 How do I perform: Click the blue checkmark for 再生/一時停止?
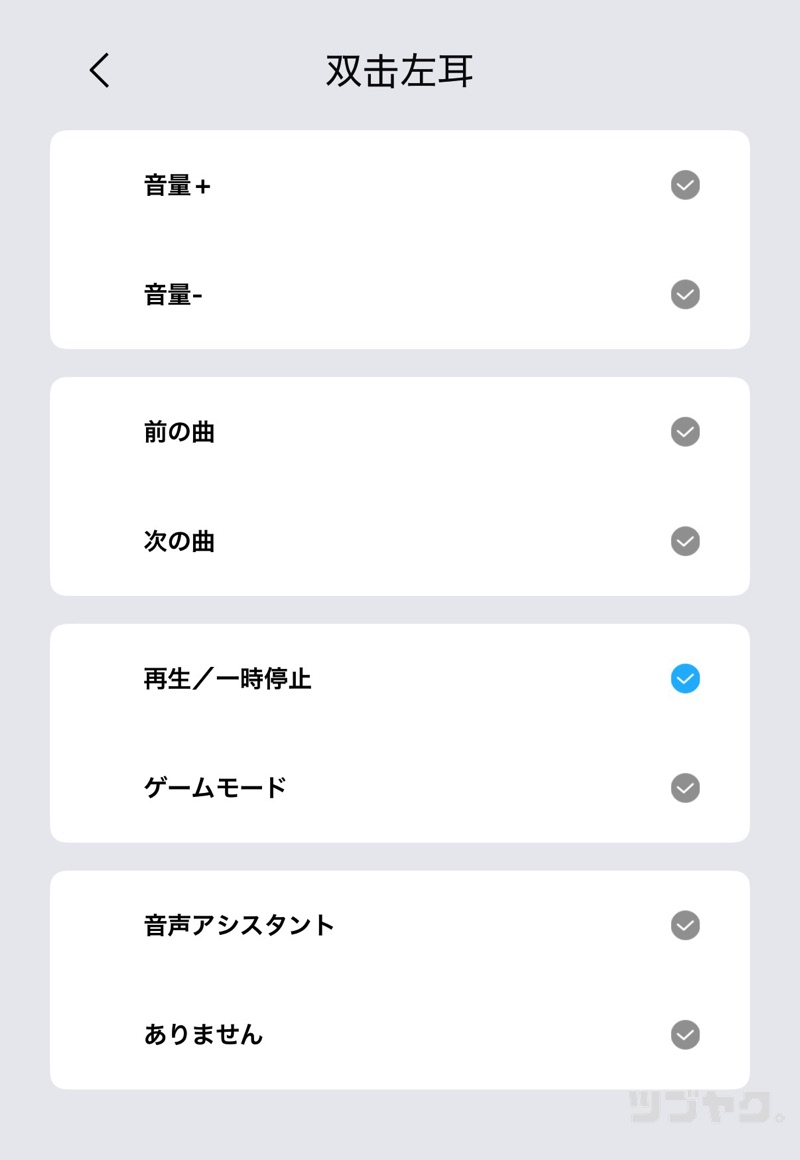tap(685, 679)
